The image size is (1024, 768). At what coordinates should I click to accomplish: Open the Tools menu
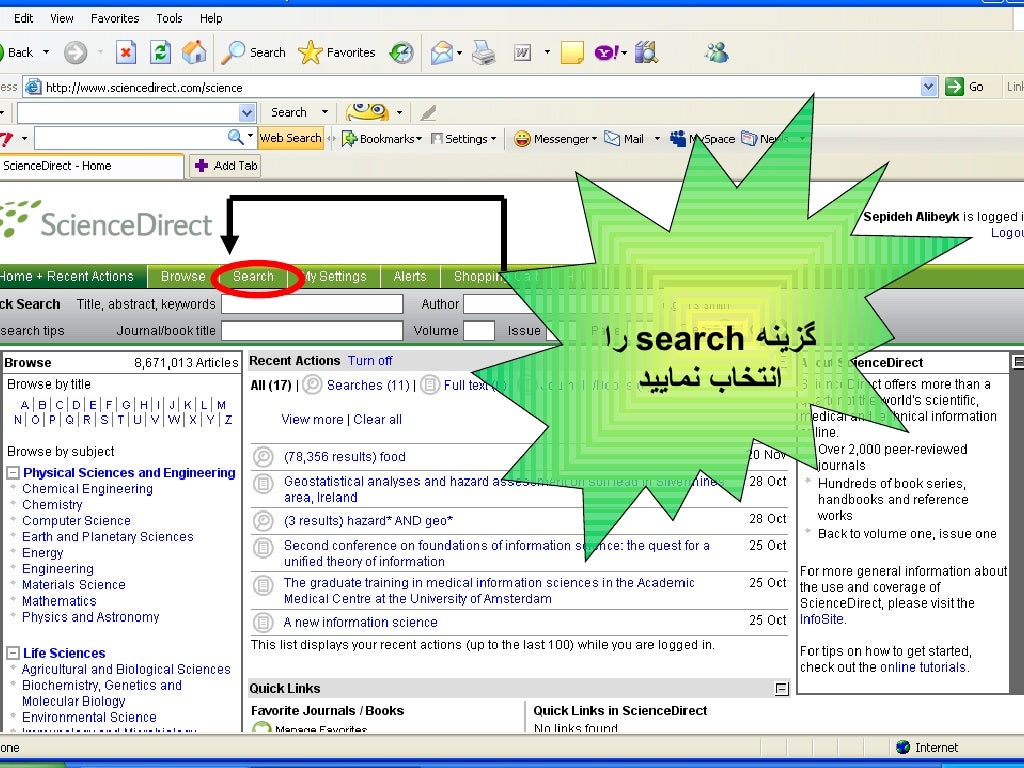(x=169, y=18)
